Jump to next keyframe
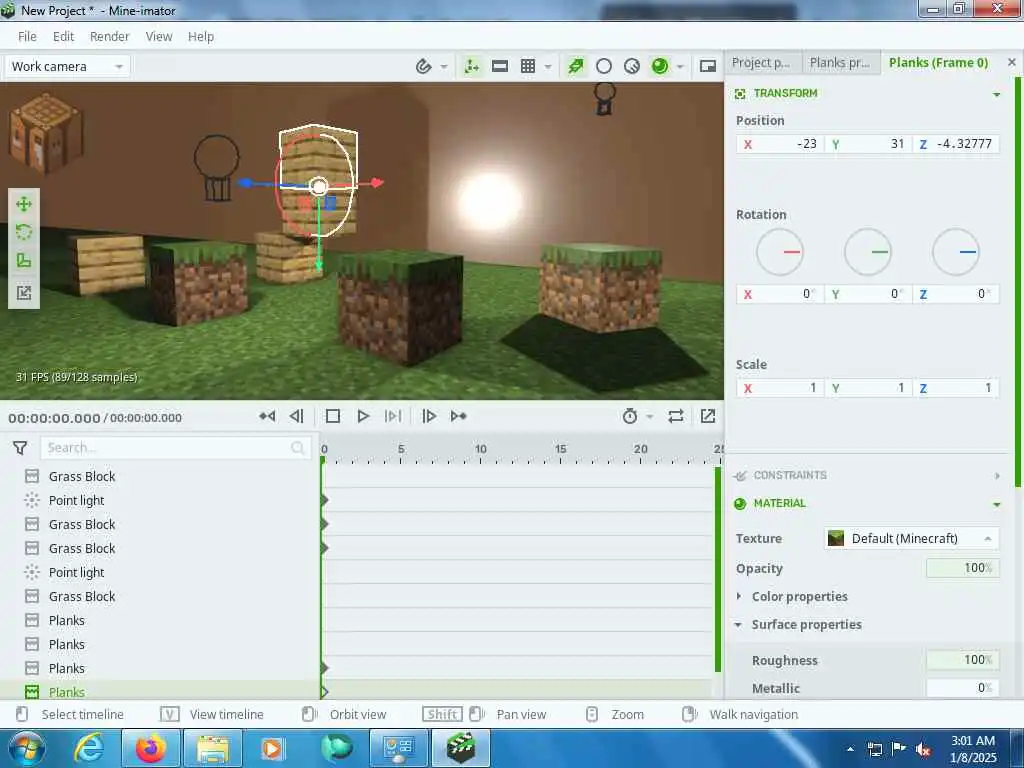This screenshot has height=768, width=1024. [458, 416]
